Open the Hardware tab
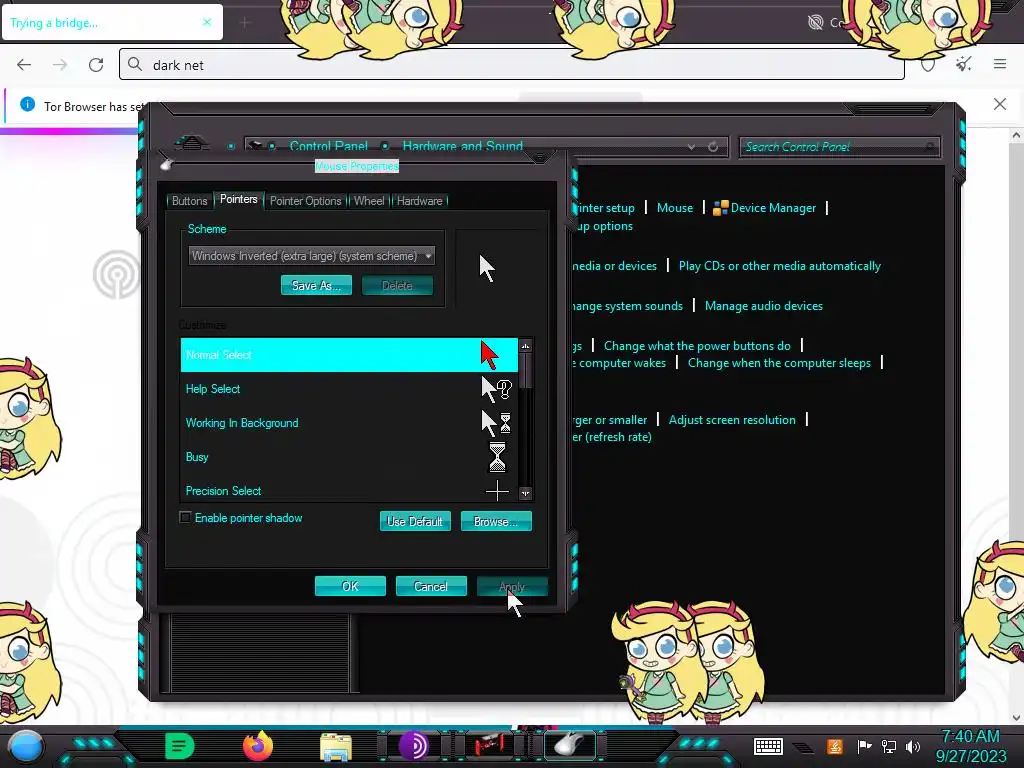The height and width of the screenshot is (768, 1024). click(x=419, y=200)
